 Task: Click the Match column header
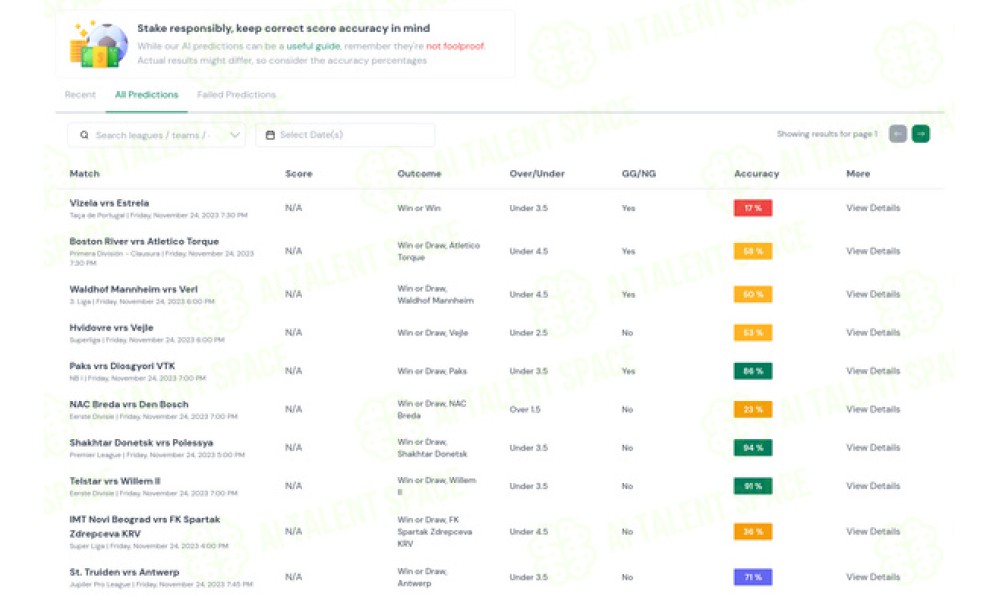pos(84,173)
